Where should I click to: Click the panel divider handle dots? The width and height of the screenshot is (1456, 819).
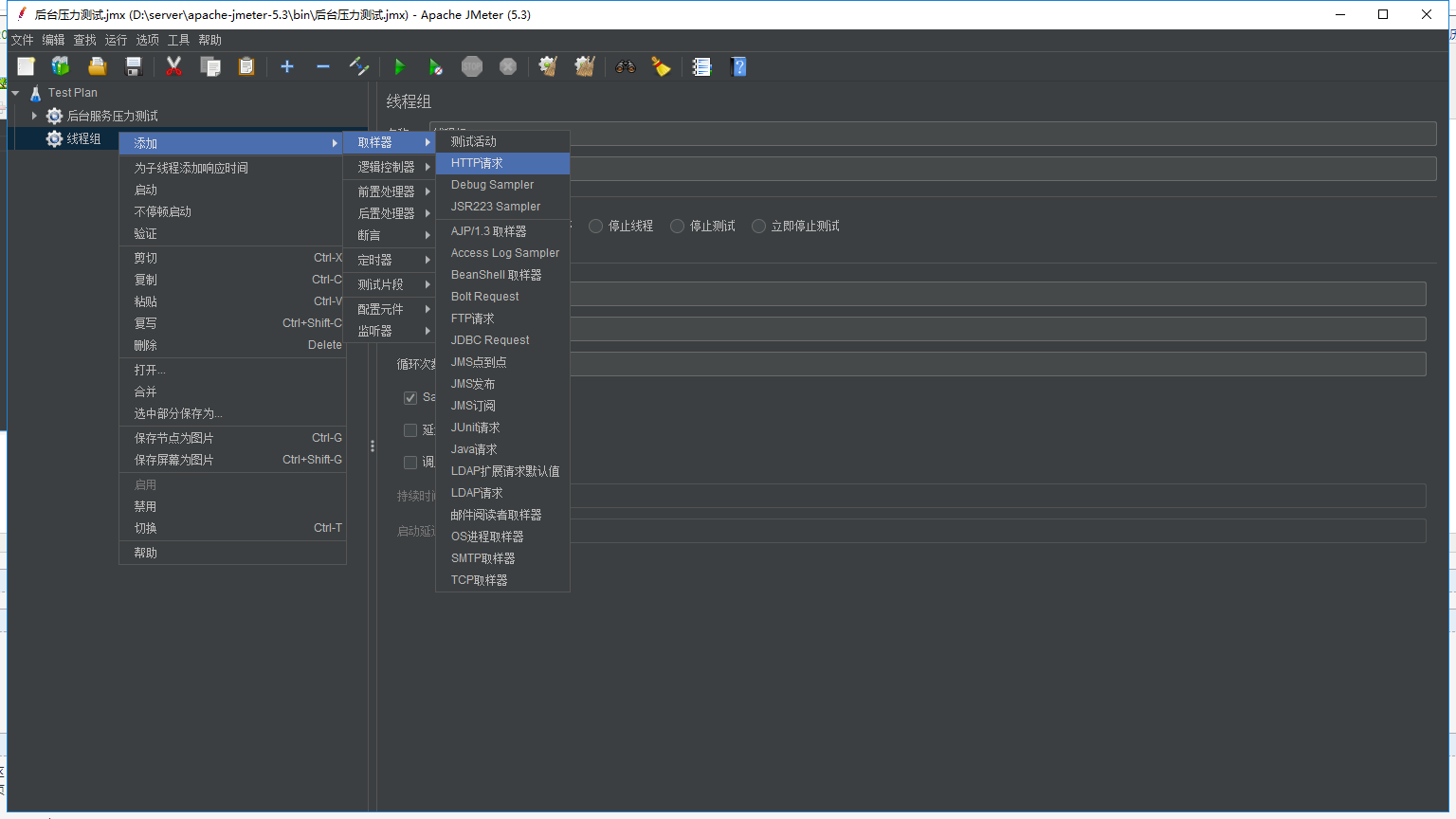click(373, 446)
